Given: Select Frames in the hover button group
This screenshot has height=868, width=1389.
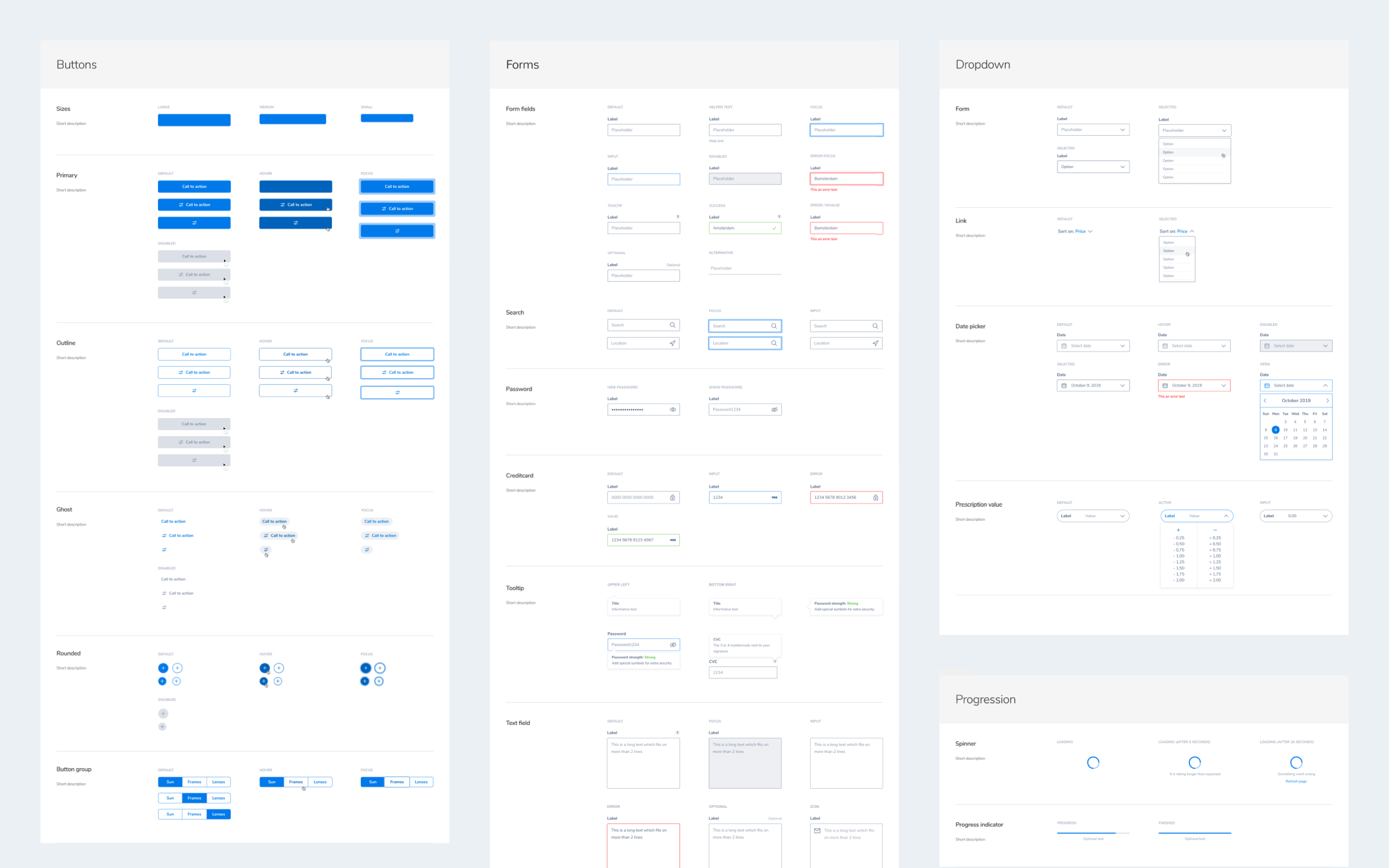Looking at the screenshot, I should (x=296, y=782).
